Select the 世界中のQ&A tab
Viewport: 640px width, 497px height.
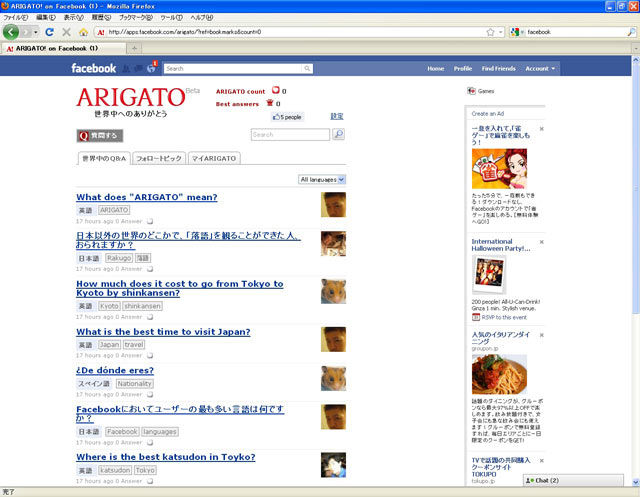click(x=104, y=158)
